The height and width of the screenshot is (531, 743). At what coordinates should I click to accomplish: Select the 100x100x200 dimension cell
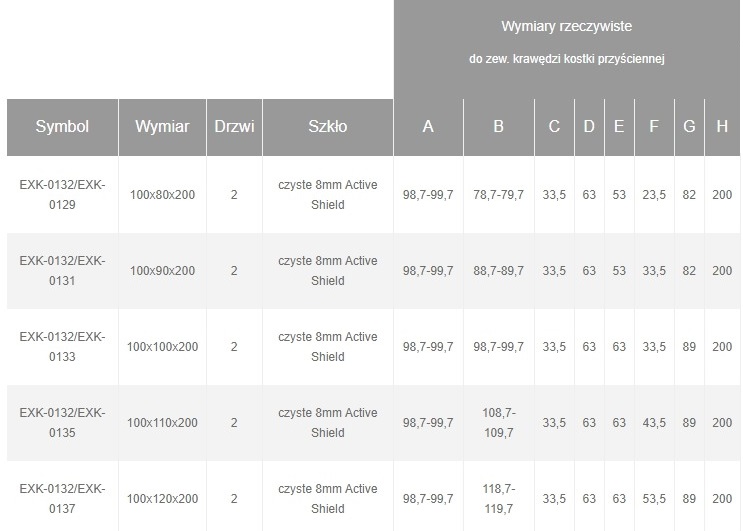(162, 347)
